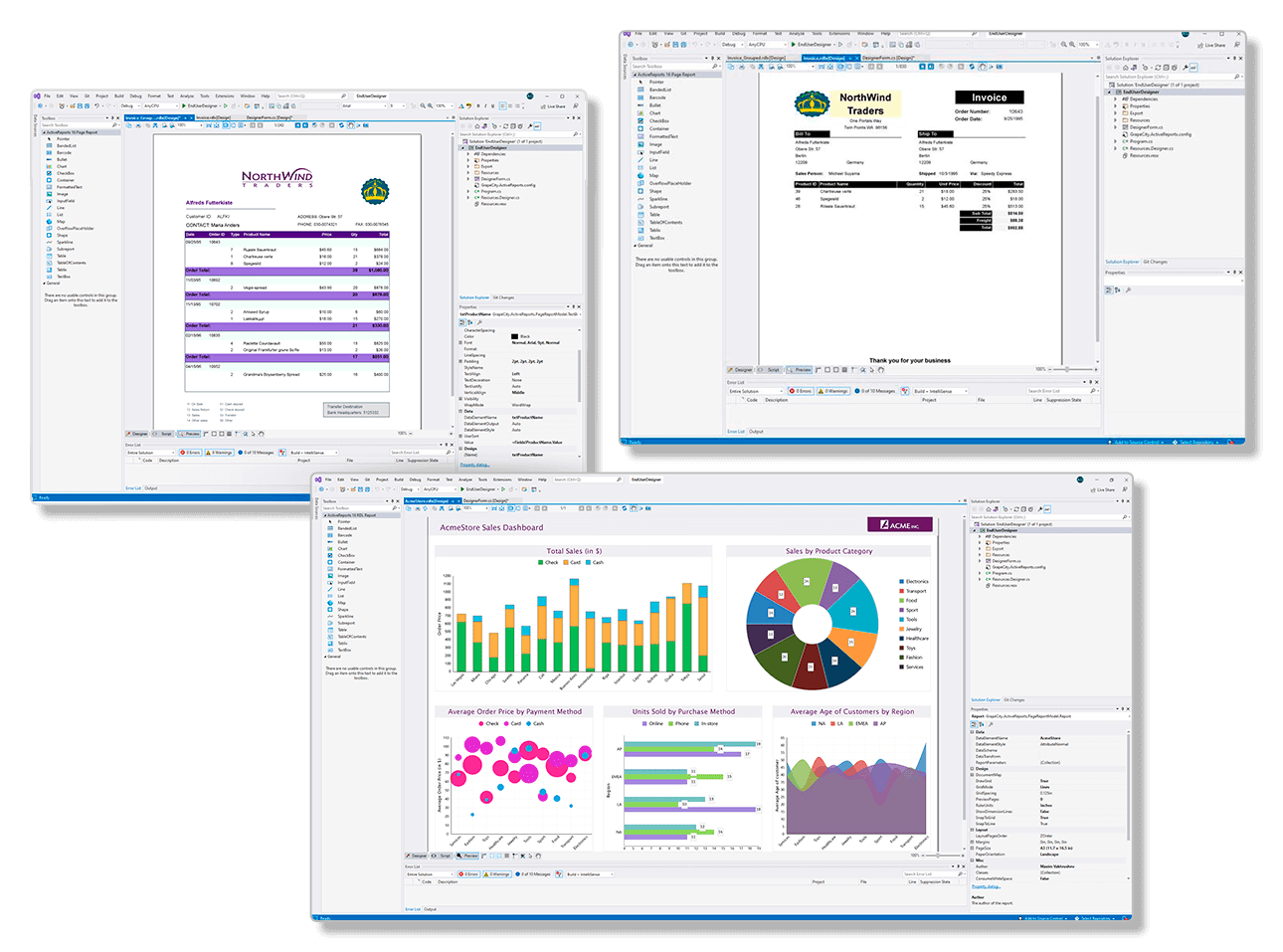
Task: Select Image tool in Invoice window toolbox
Action: tap(654, 144)
